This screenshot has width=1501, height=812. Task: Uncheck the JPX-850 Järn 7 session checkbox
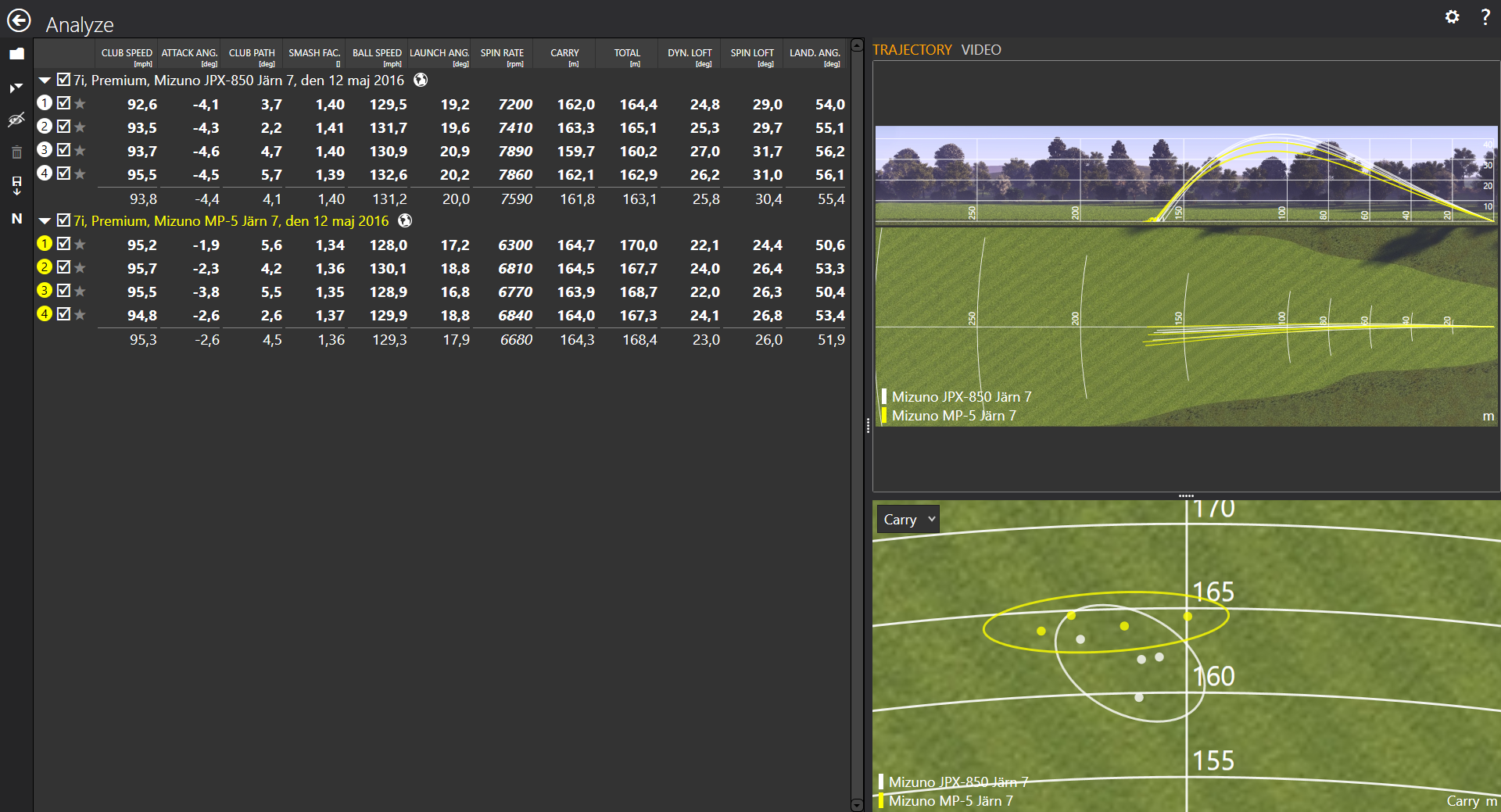63,79
